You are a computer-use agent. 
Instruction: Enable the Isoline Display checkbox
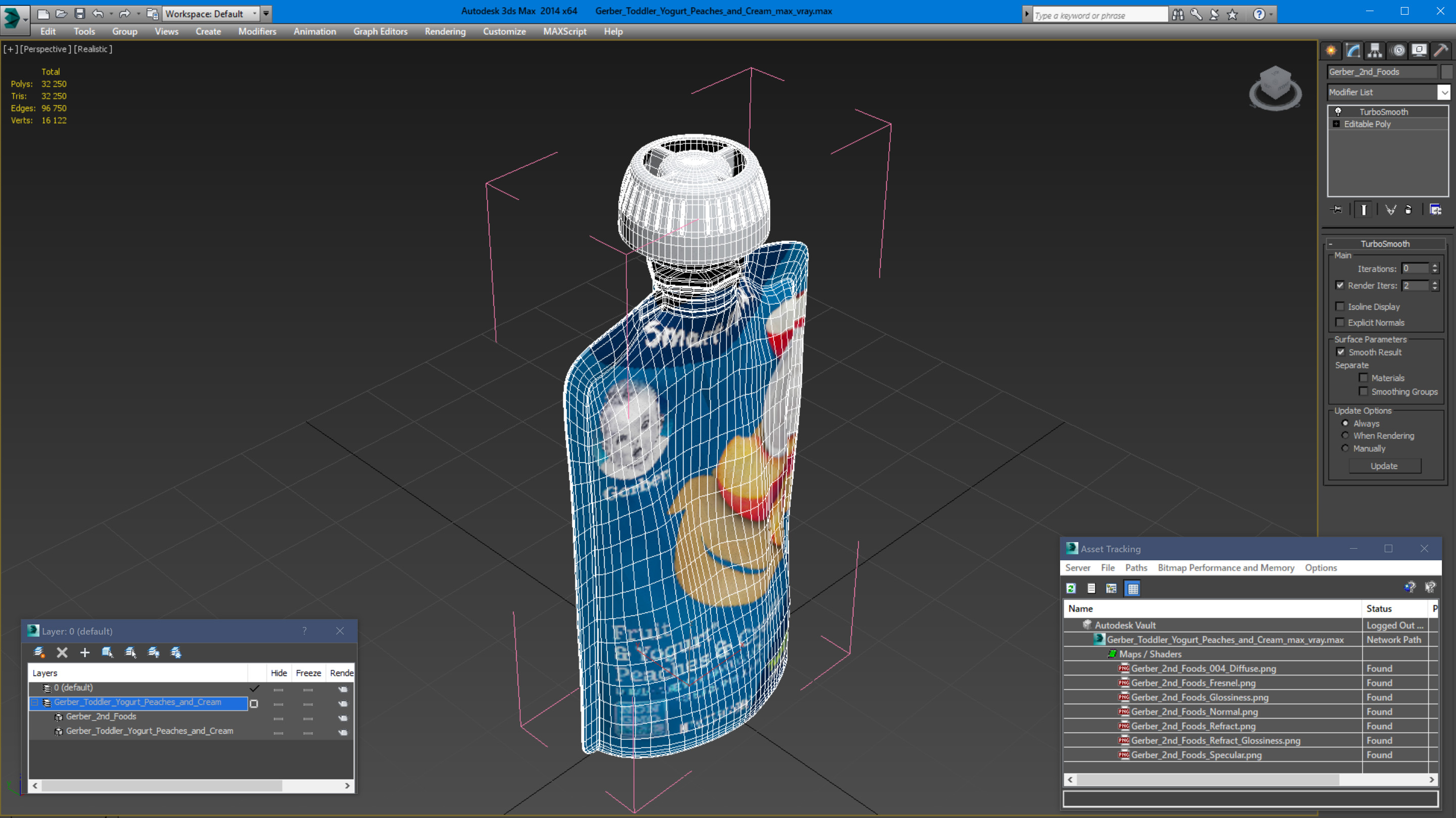tap(1340, 306)
